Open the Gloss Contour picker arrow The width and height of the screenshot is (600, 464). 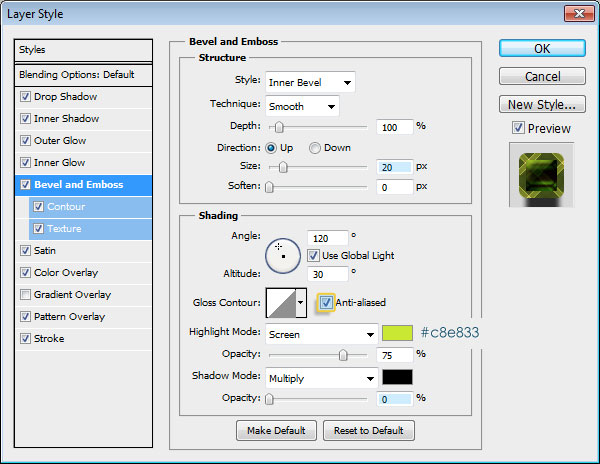[x=301, y=302]
